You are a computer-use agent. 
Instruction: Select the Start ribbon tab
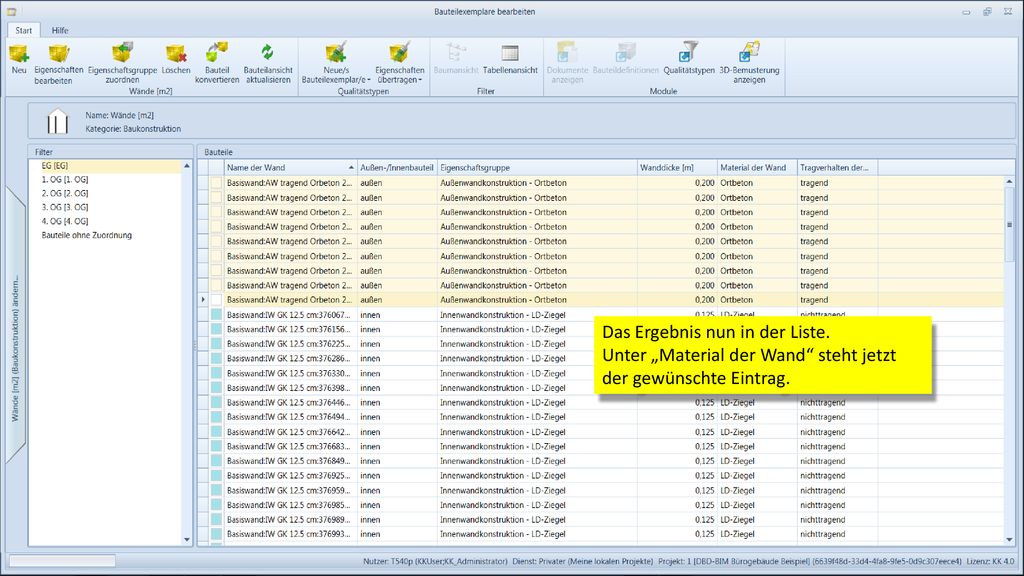24,31
